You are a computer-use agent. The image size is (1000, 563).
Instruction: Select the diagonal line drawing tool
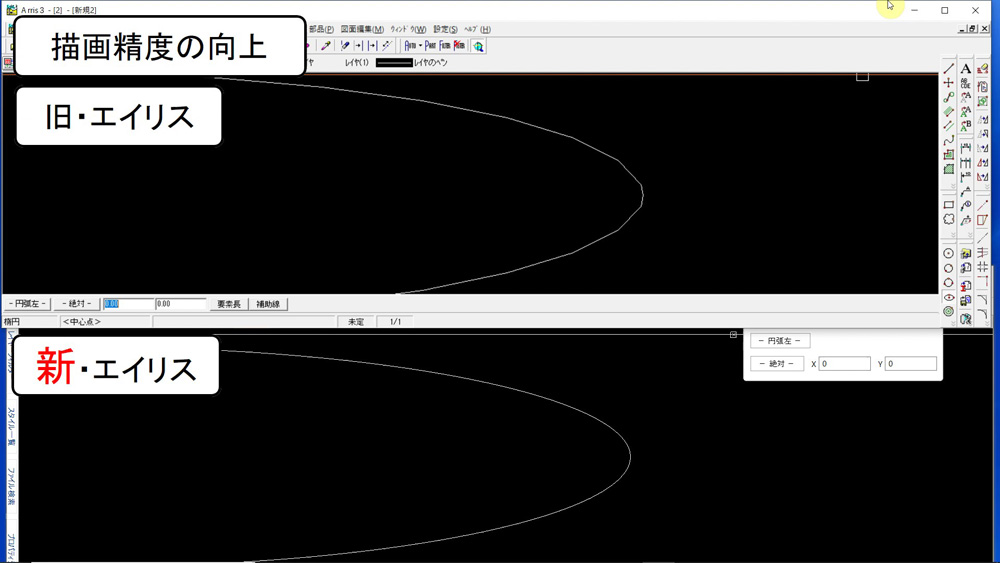coord(948,69)
